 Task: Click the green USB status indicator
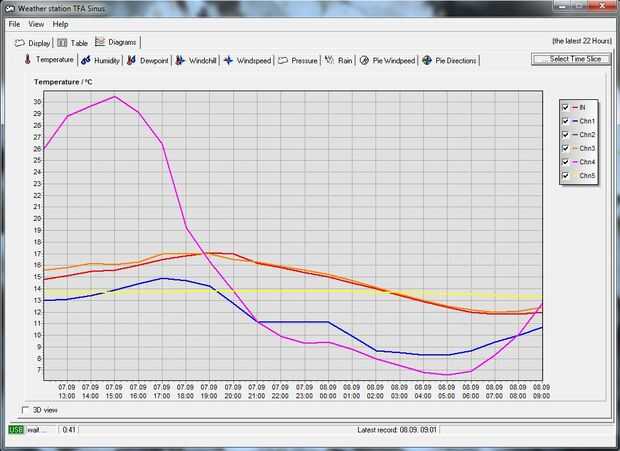16,430
